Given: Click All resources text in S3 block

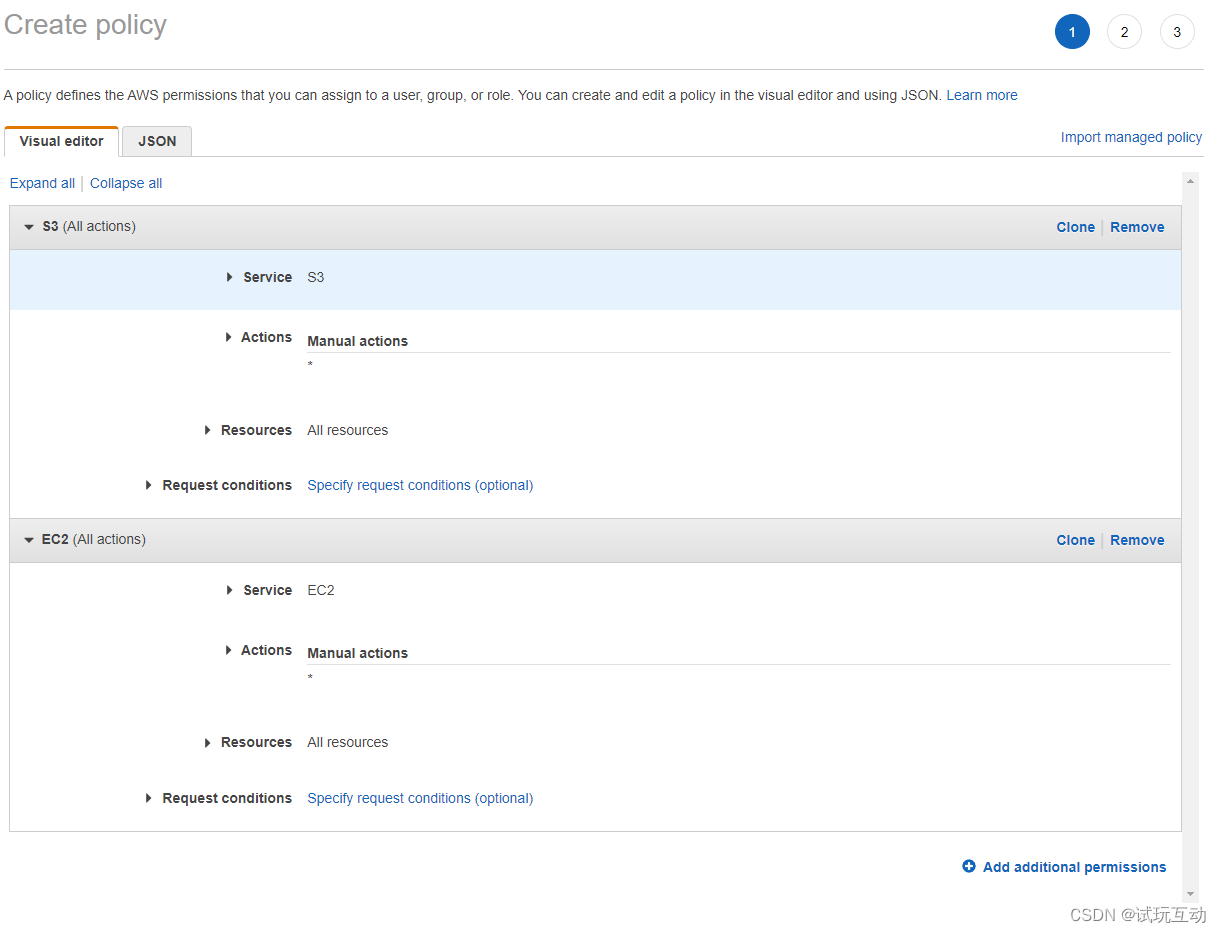Looking at the screenshot, I should pyautogui.click(x=347, y=430).
